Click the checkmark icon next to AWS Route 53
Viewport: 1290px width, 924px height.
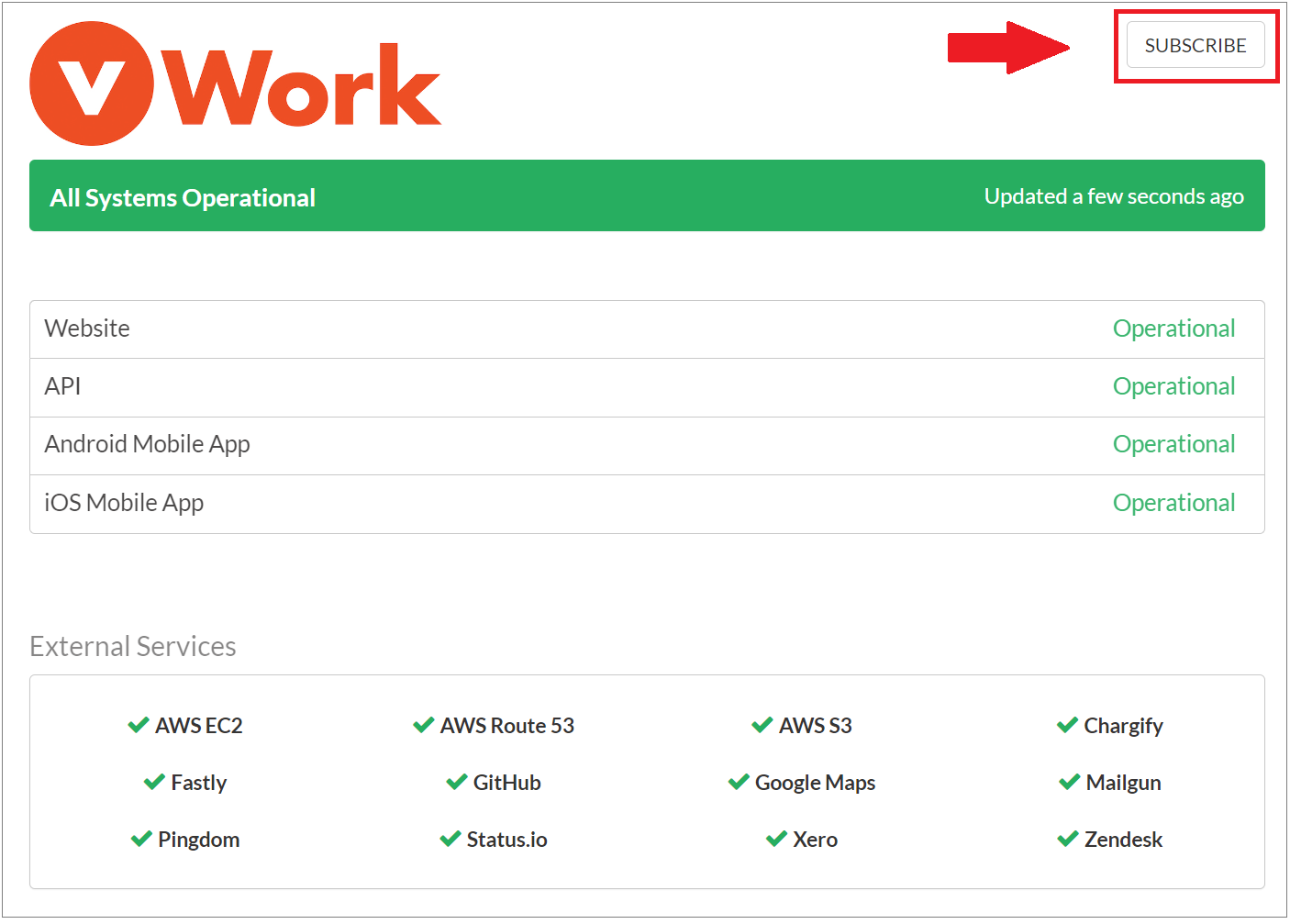pos(424,725)
